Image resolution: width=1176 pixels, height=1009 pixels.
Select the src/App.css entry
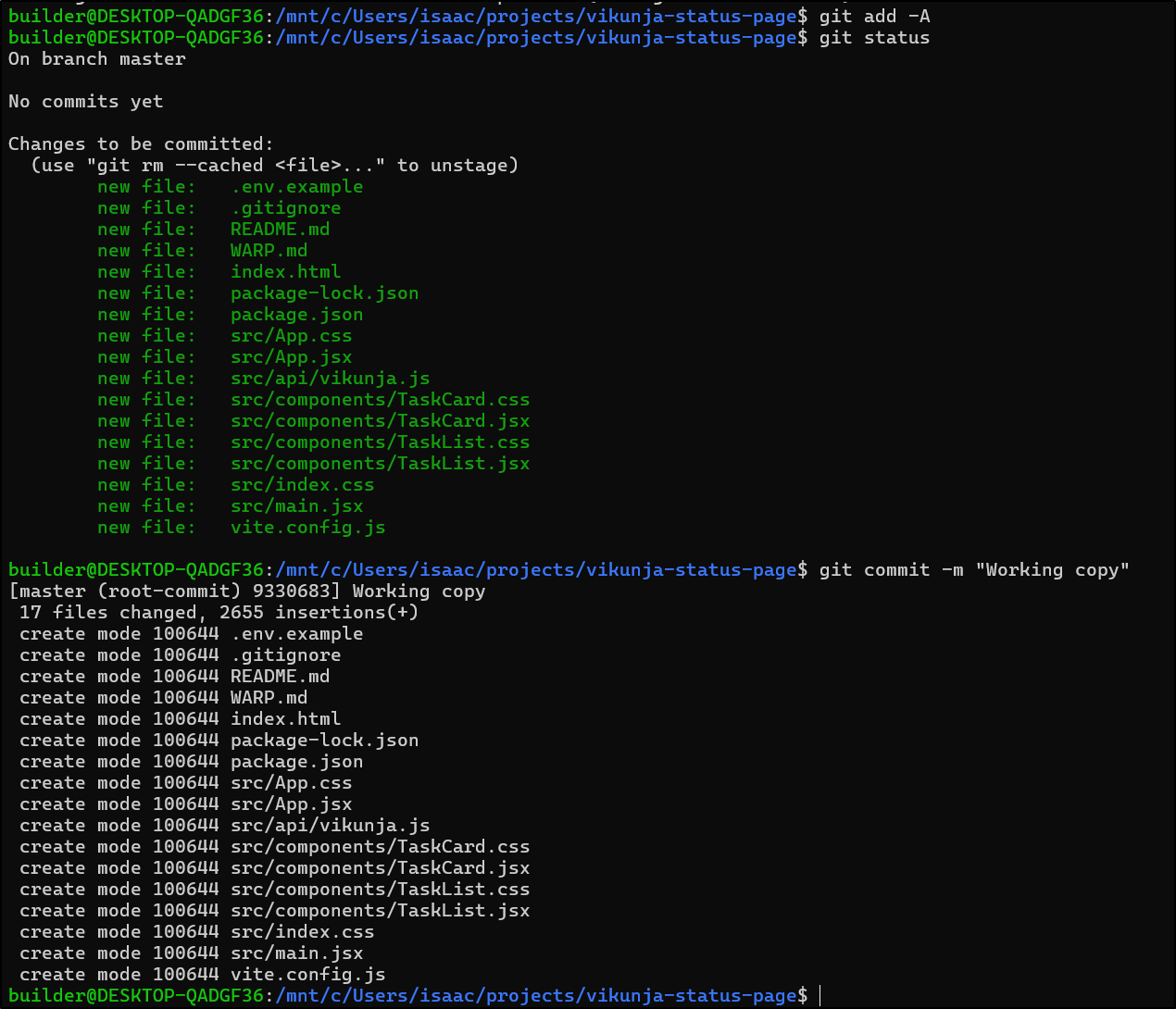click(291, 335)
